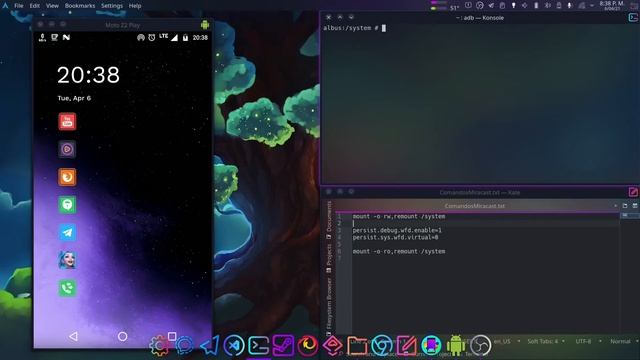Tap Android home navigation button
The height and width of the screenshot is (360, 640).
(x=122, y=336)
